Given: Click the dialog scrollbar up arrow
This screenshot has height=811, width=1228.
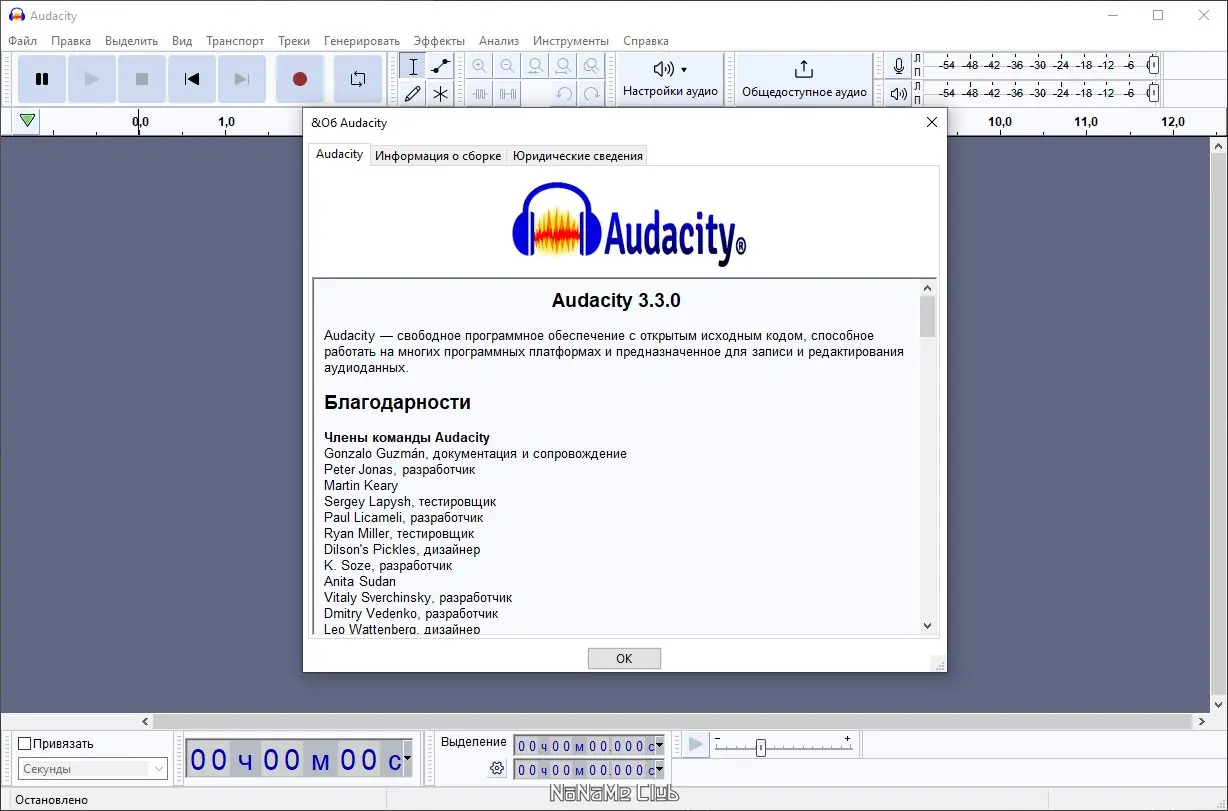Looking at the screenshot, I should (x=927, y=288).
